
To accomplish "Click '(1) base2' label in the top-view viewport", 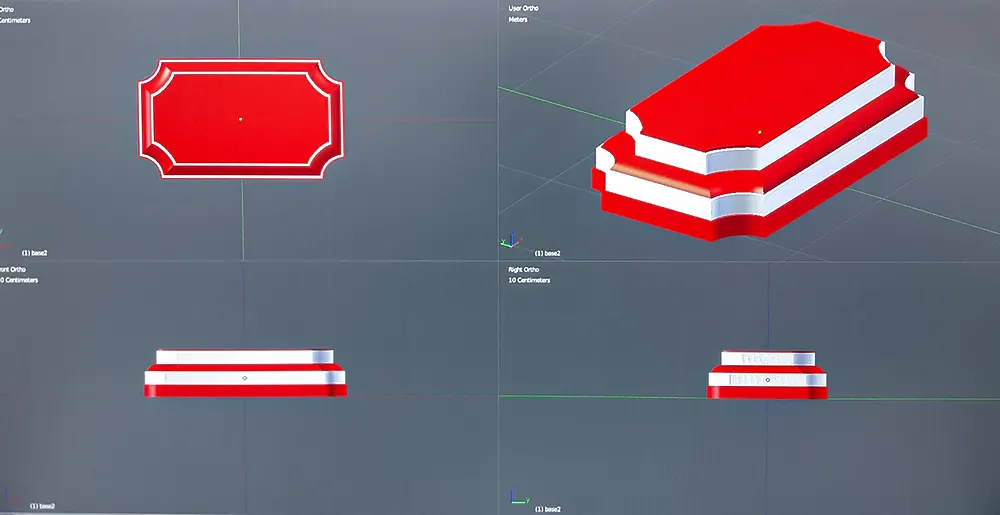I will tap(34, 253).
